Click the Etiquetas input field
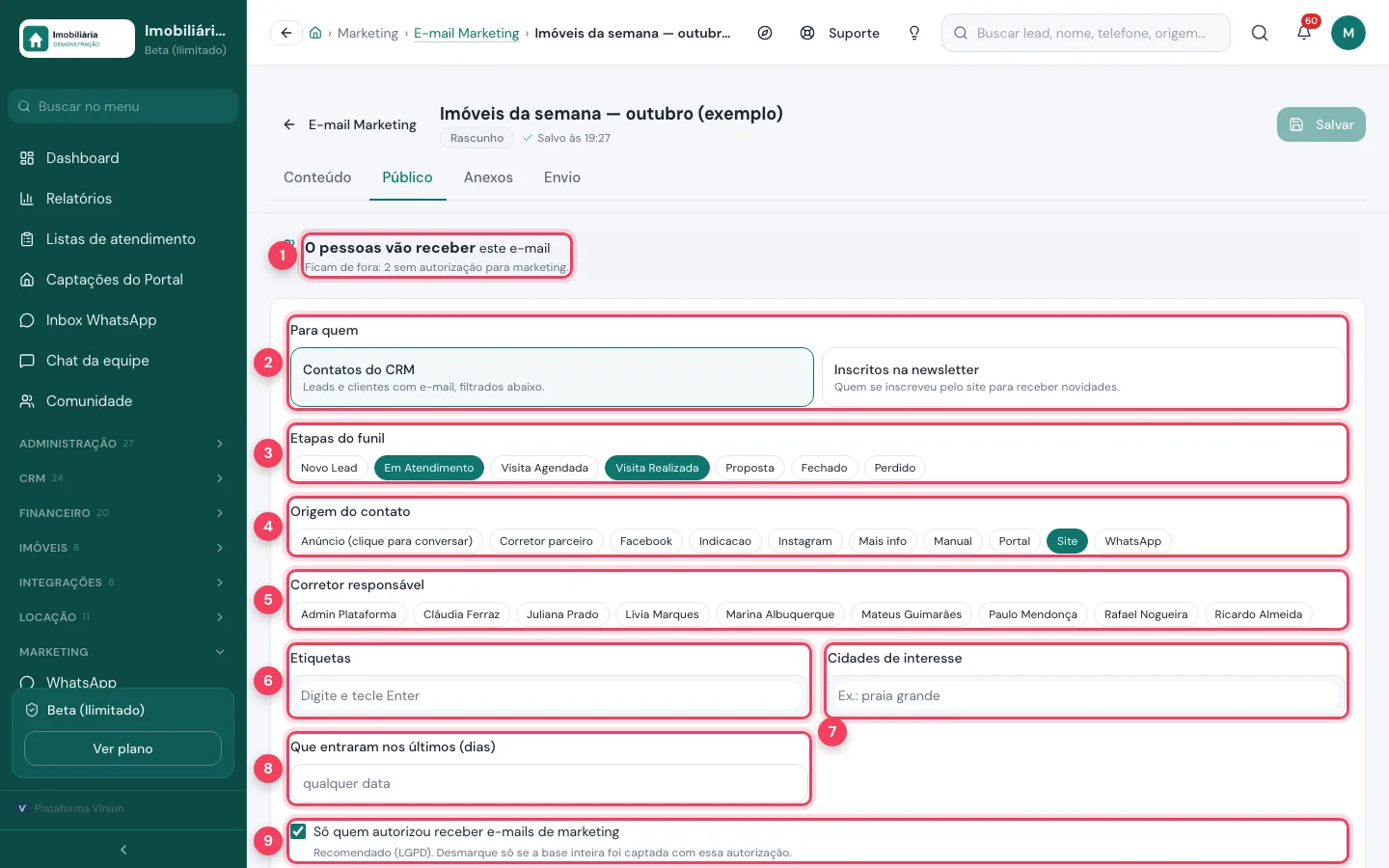The image size is (1389, 868). (548, 695)
